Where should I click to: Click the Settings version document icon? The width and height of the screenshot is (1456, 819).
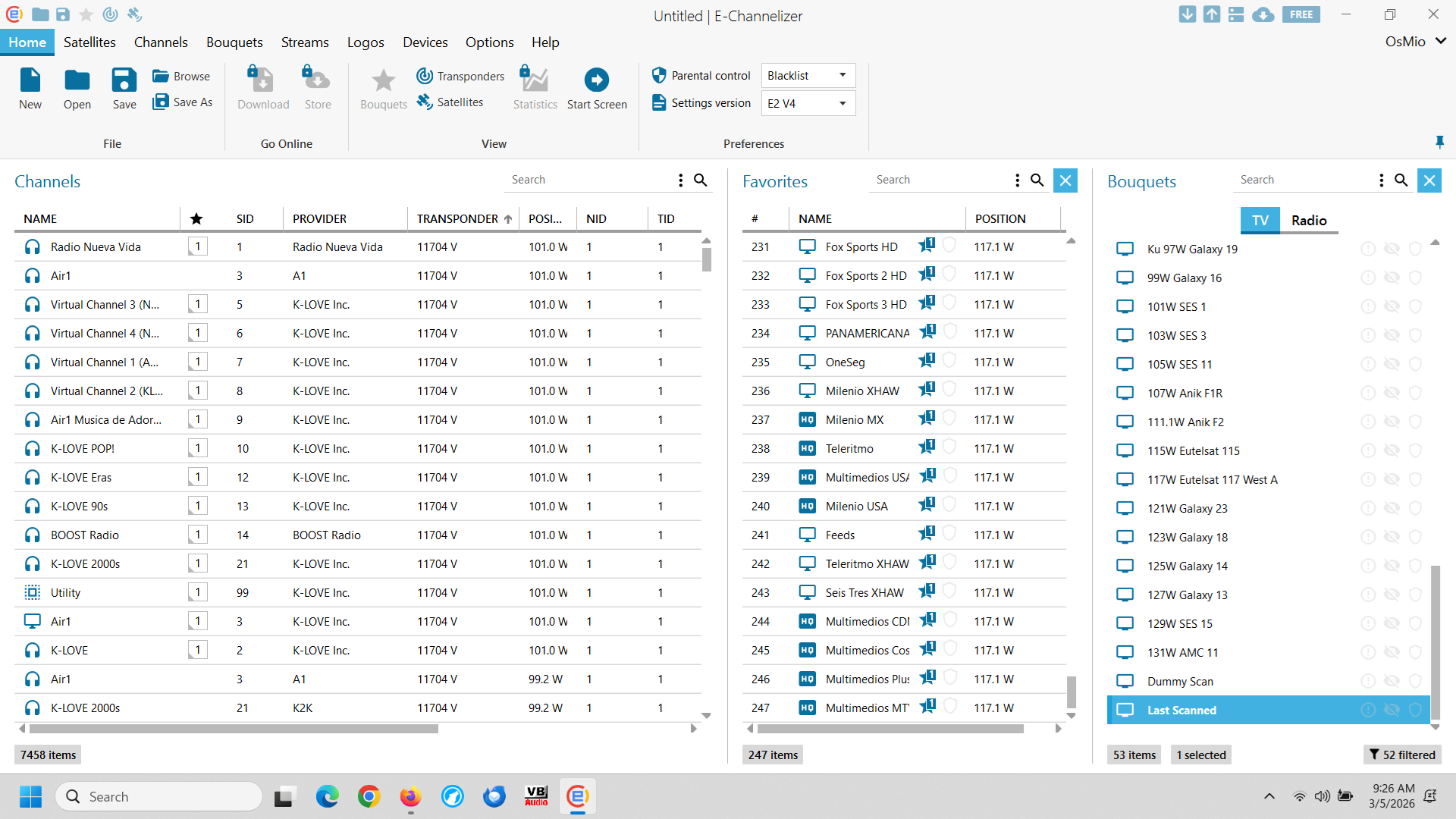(x=659, y=102)
